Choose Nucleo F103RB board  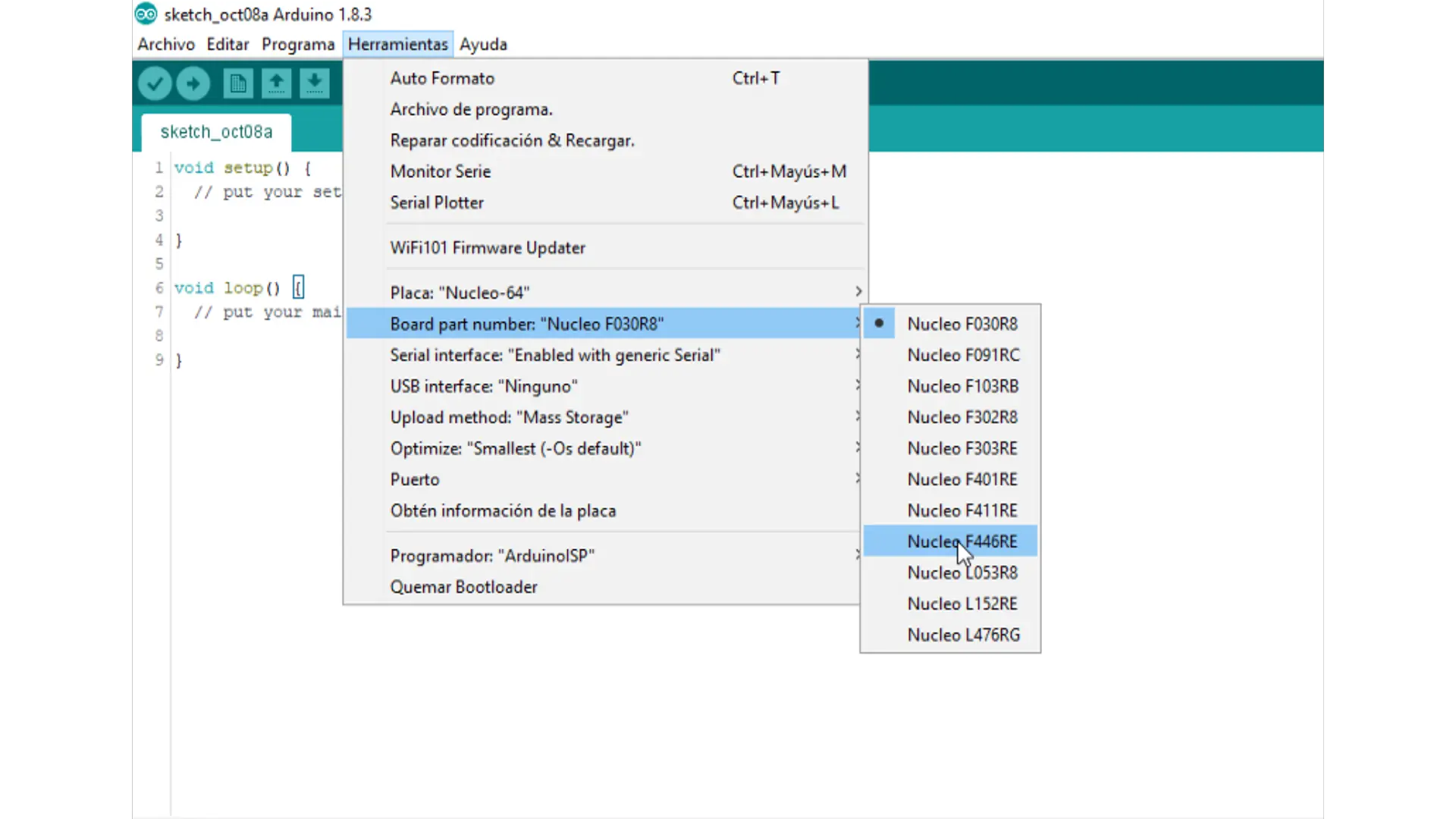click(x=950, y=386)
